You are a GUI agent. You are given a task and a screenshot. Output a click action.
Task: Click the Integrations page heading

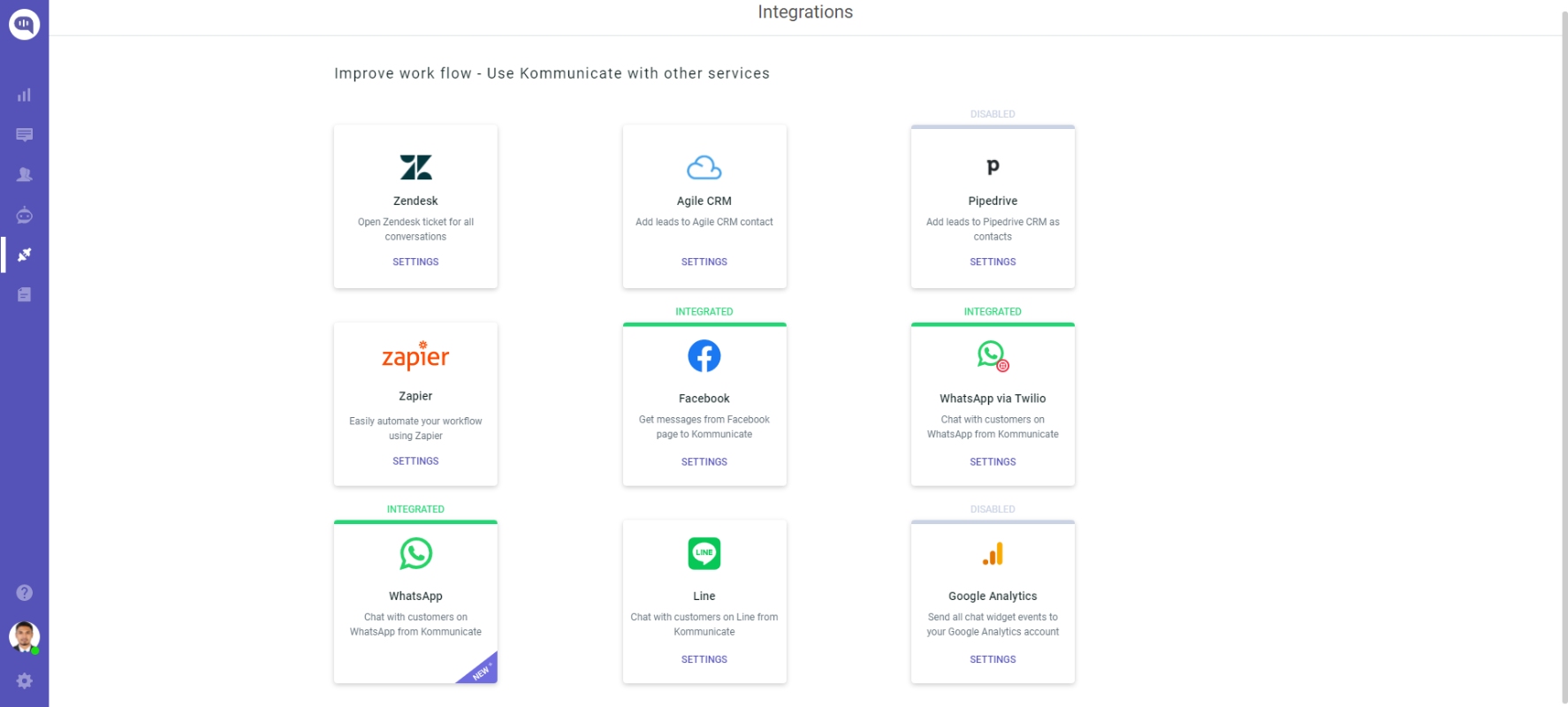805,12
